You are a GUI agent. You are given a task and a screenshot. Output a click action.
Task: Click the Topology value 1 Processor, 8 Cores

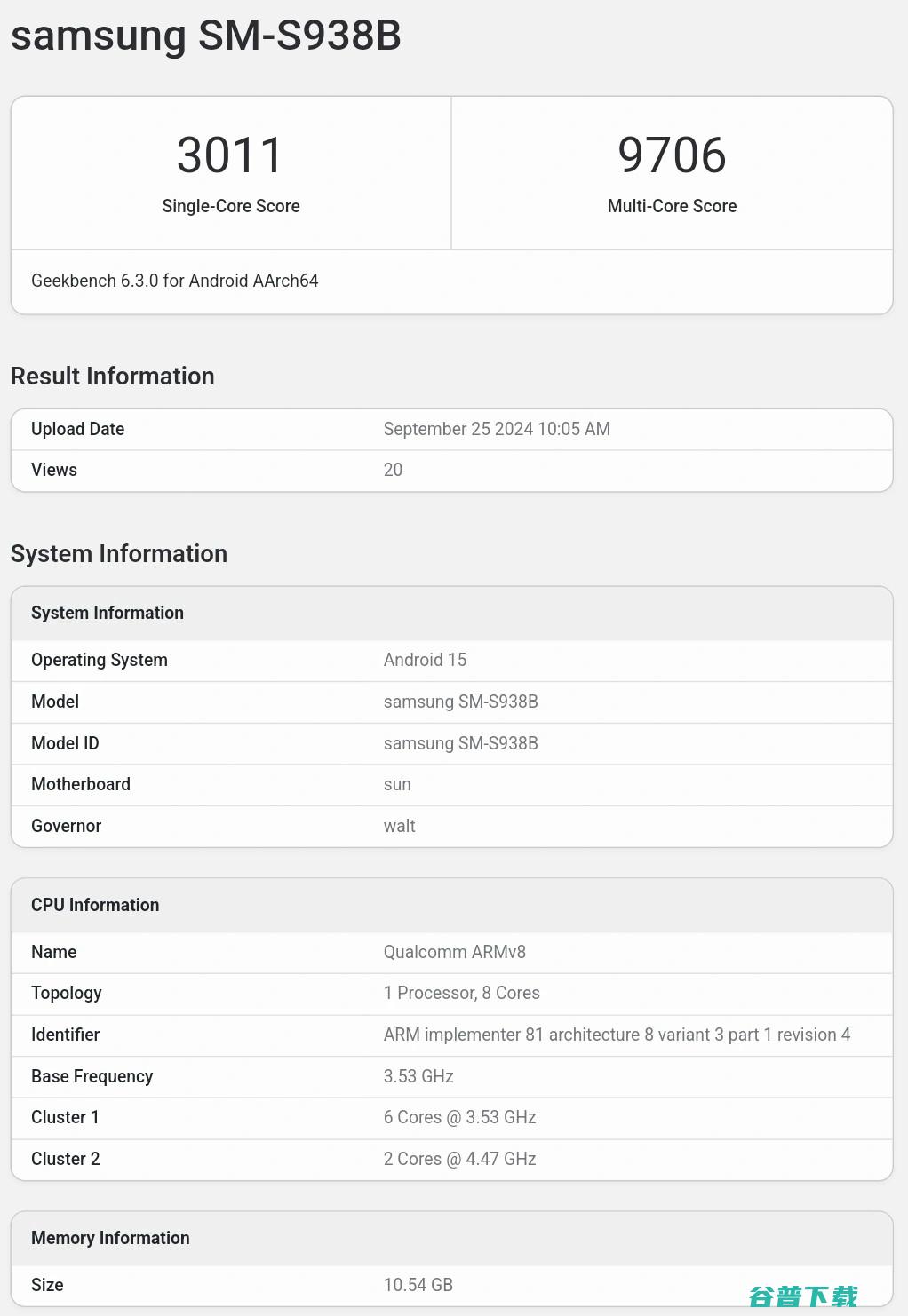(462, 993)
